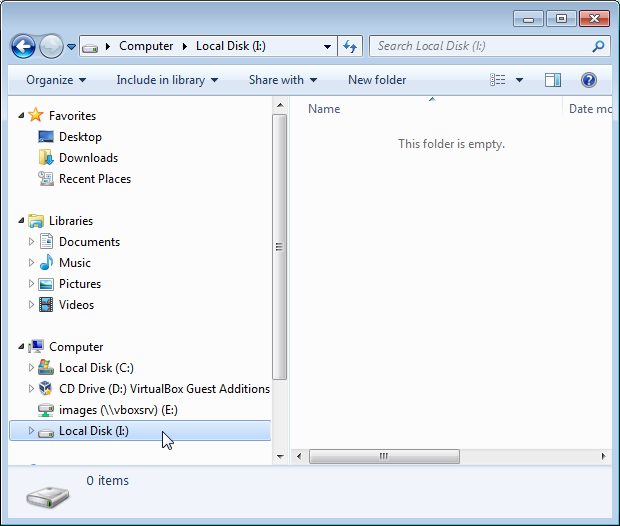Select the Libraries icon
This screenshot has width=620, height=526.
coord(36,221)
